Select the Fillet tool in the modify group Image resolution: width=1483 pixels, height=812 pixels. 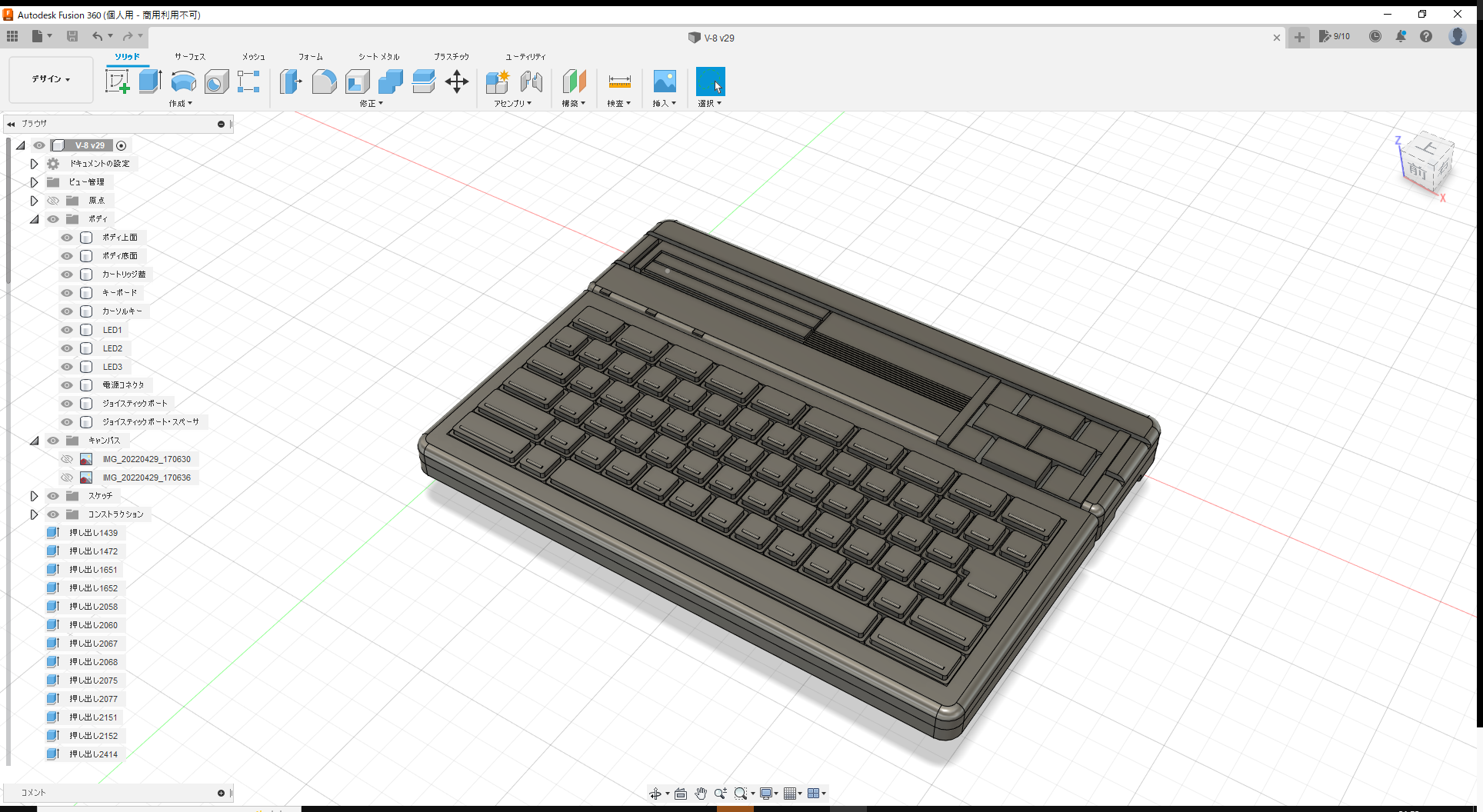click(x=324, y=81)
